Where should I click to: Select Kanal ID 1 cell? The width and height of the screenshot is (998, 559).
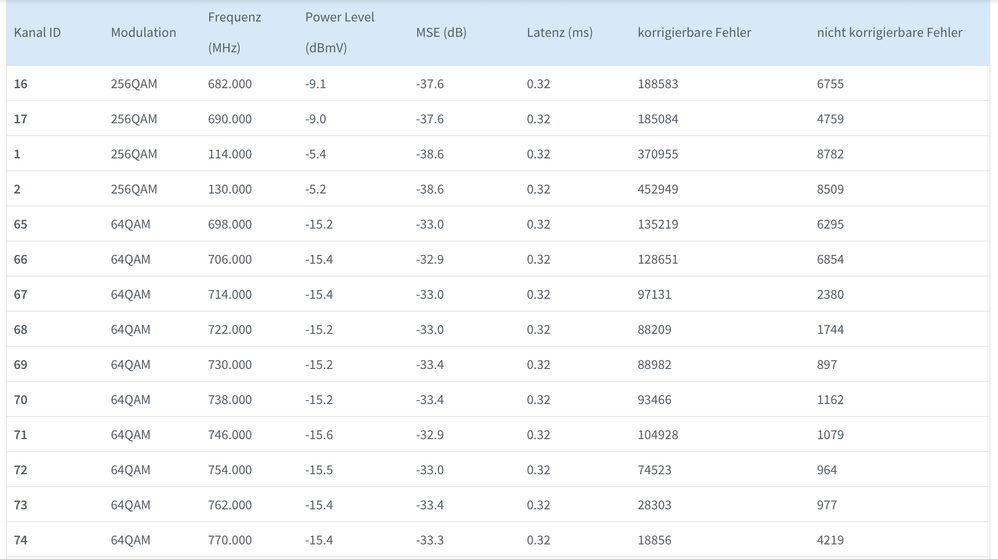point(17,154)
